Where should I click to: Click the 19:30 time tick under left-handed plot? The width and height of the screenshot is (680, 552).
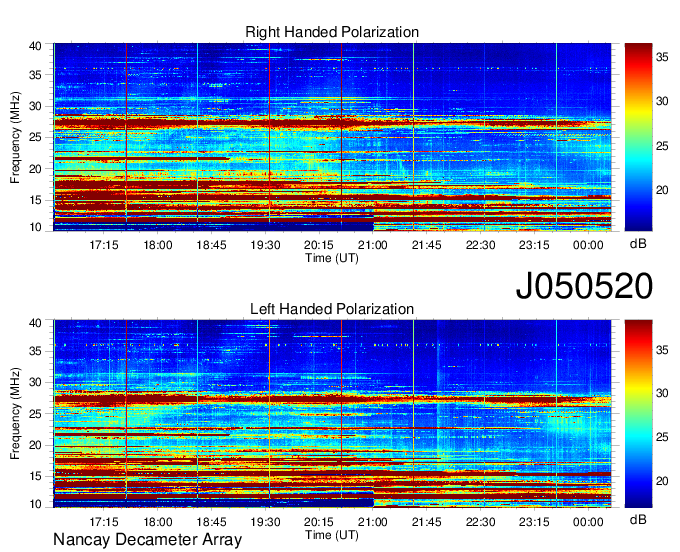pyautogui.click(x=265, y=522)
